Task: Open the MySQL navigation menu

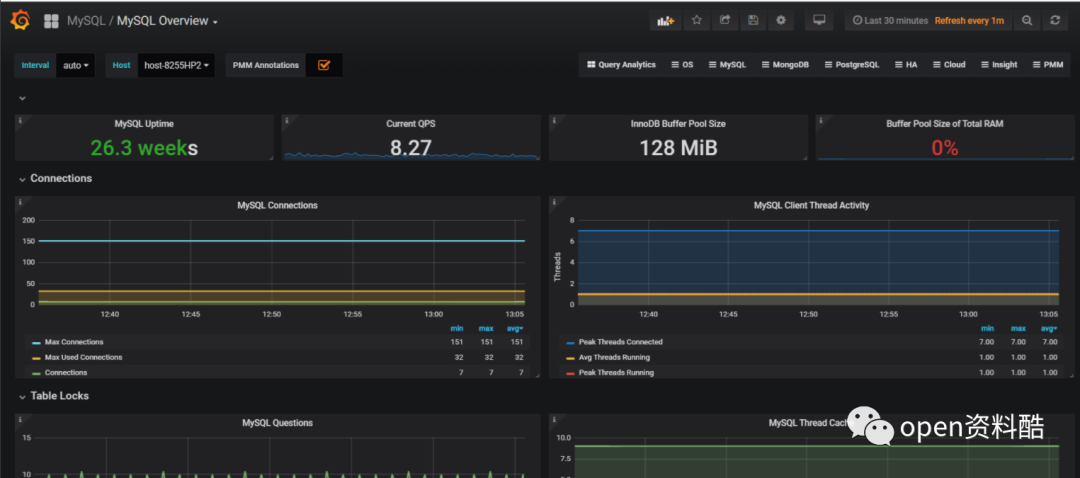Action: pyautogui.click(x=727, y=65)
